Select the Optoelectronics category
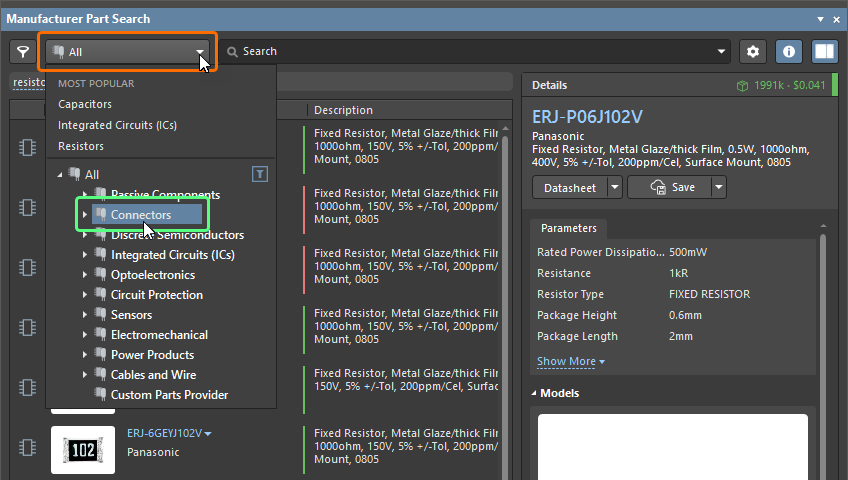 pyautogui.click(x=153, y=275)
